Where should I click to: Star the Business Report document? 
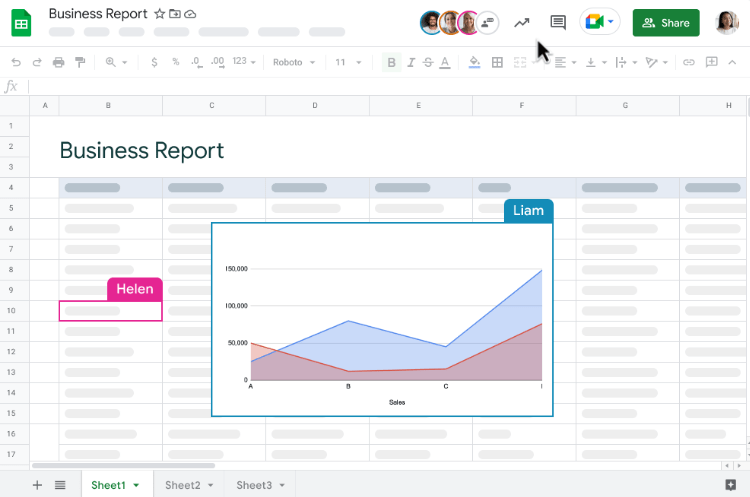(159, 14)
